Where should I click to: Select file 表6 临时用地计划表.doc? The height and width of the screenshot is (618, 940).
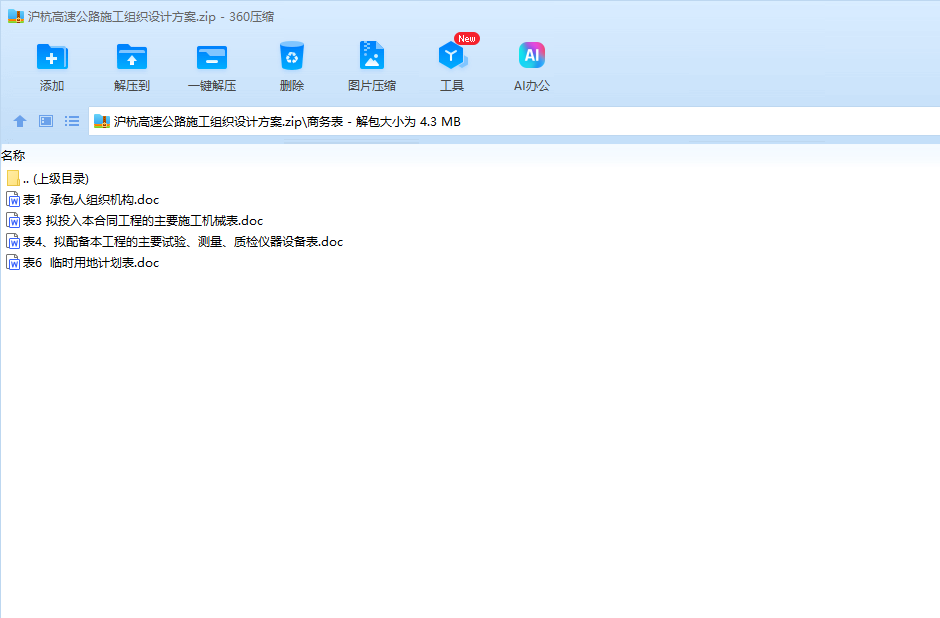tap(83, 263)
